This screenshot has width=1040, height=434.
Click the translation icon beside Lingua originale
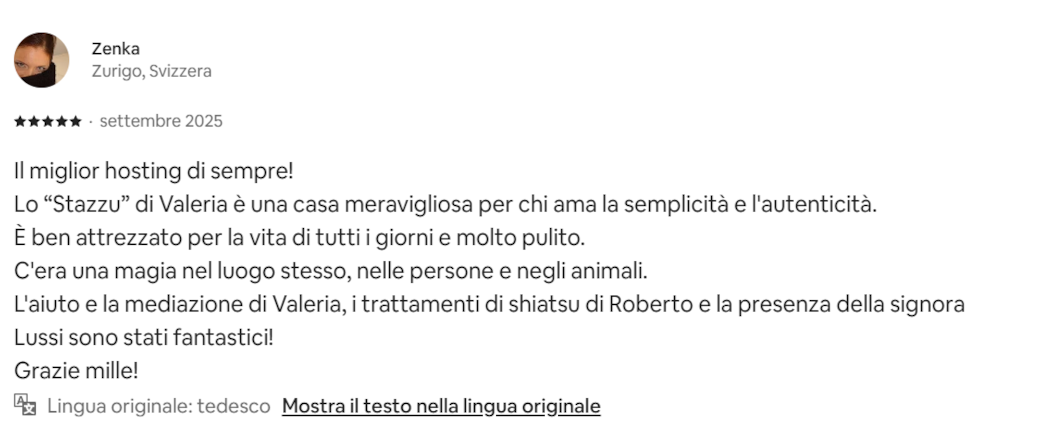coord(25,405)
